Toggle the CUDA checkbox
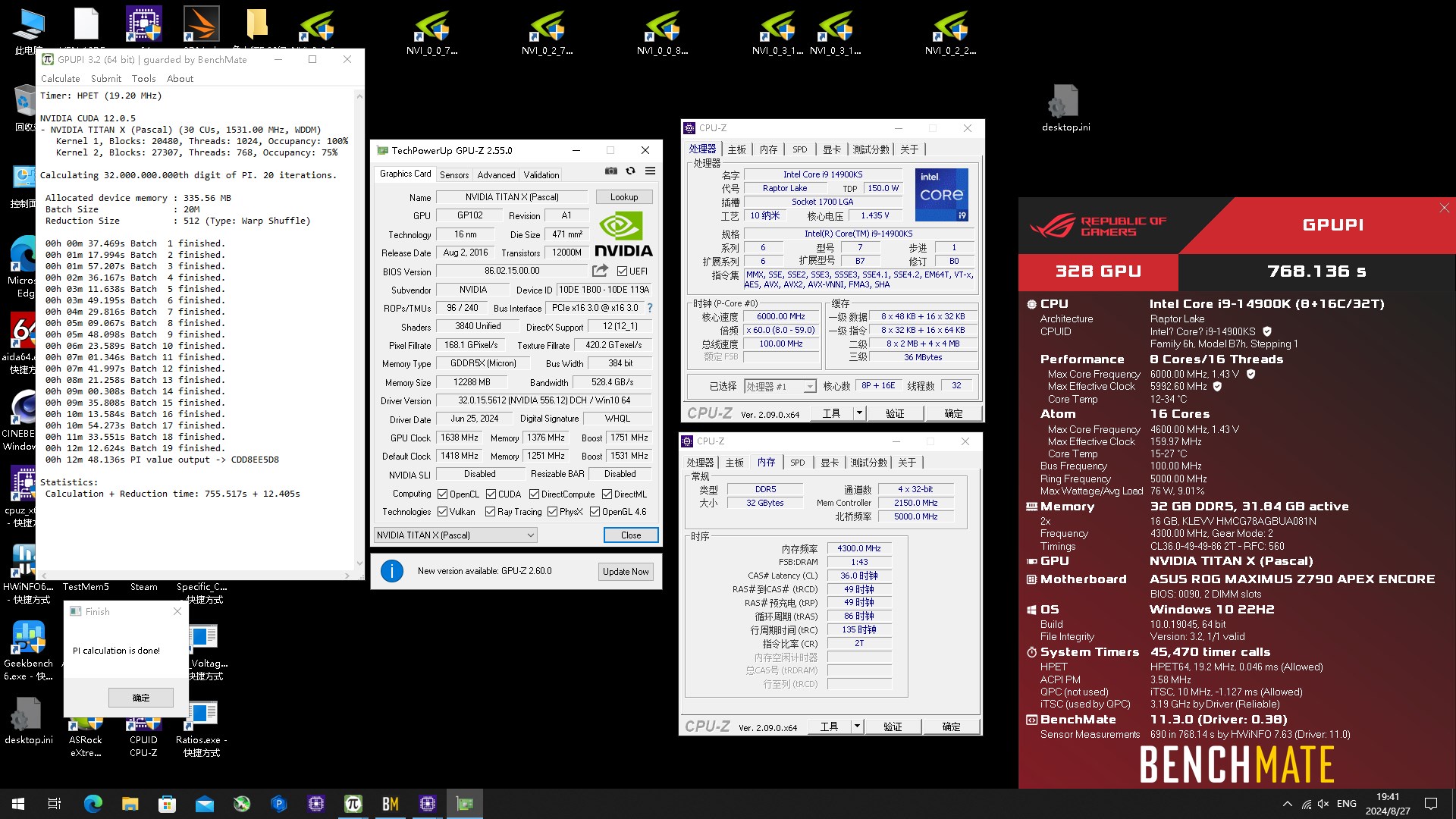1456x819 pixels. [491, 494]
